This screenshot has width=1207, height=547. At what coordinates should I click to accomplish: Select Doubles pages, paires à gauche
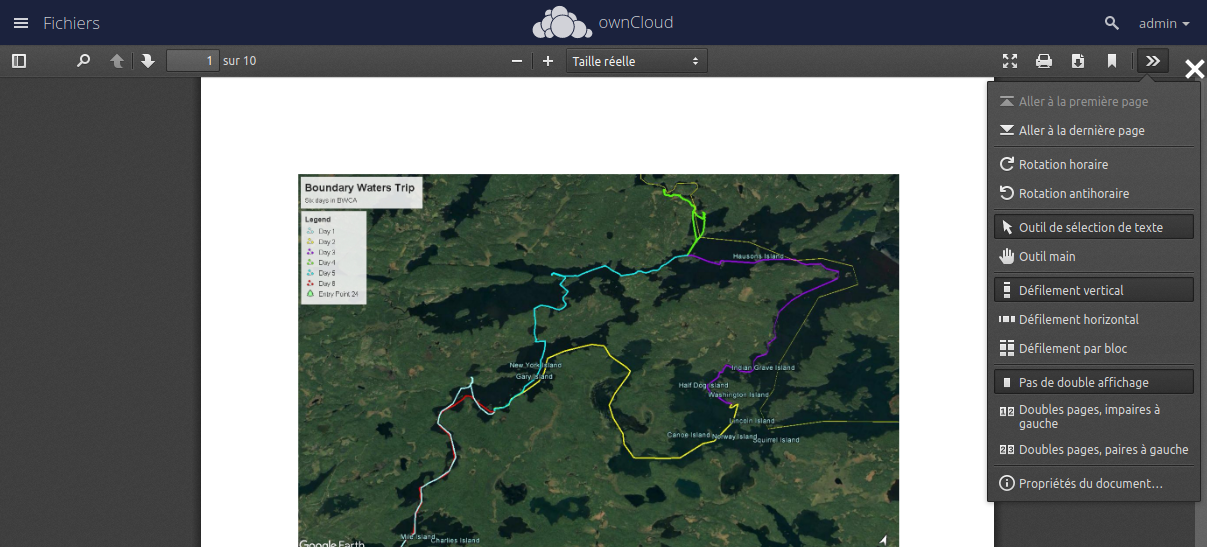(x=1094, y=450)
